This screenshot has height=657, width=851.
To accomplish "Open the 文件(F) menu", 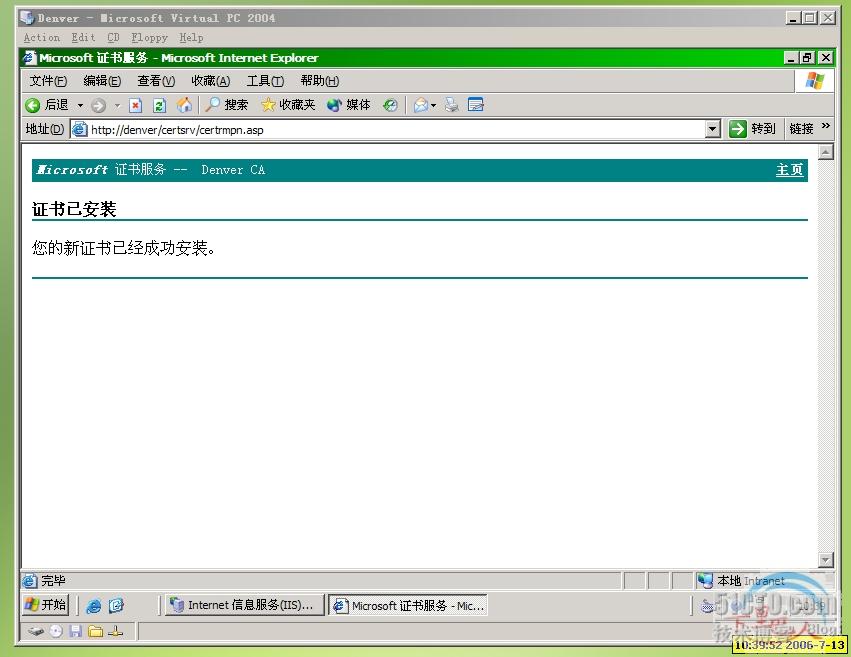I will tap(48, 81).
